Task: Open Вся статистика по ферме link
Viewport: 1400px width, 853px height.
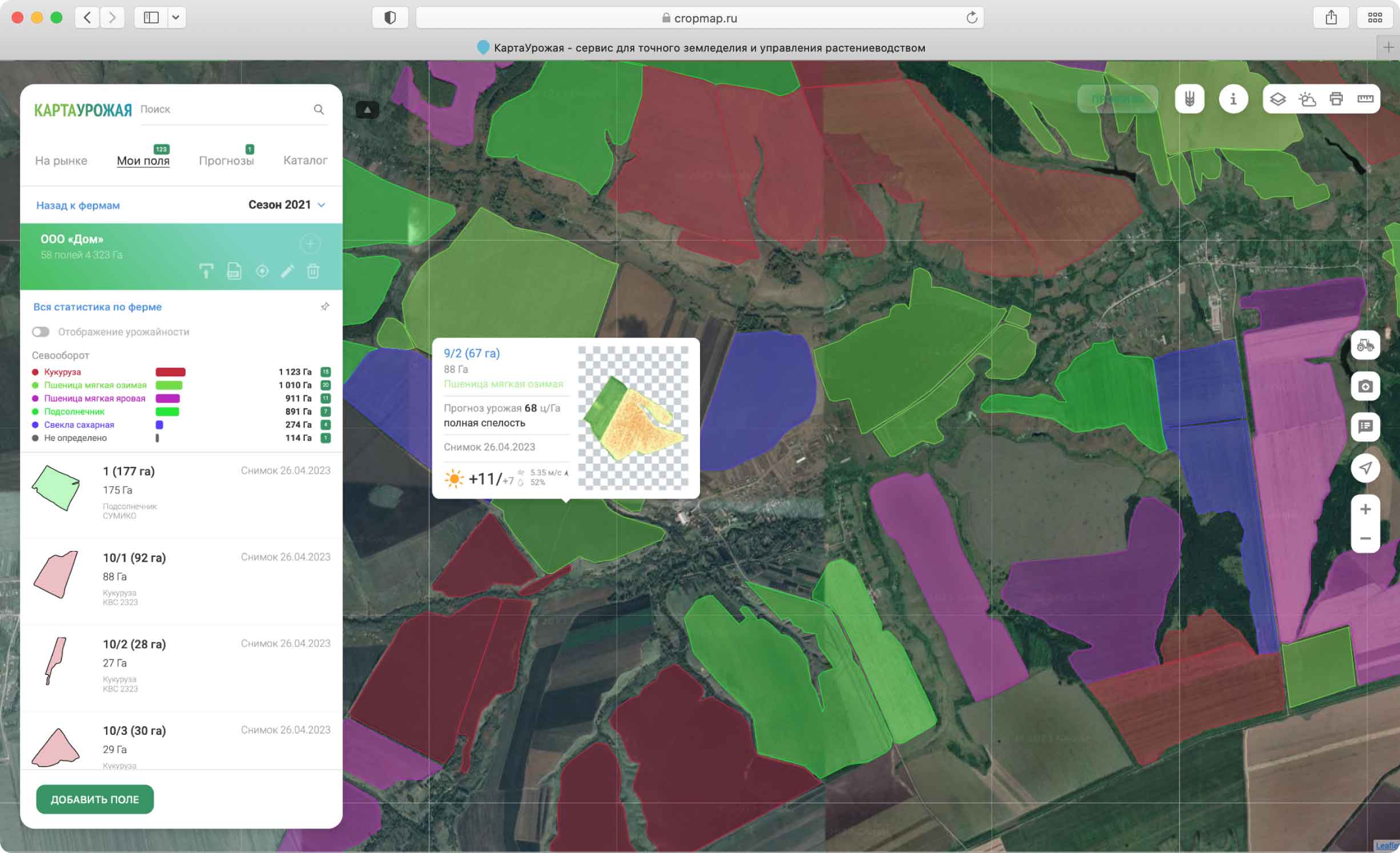Action: (x=98, y=307)
